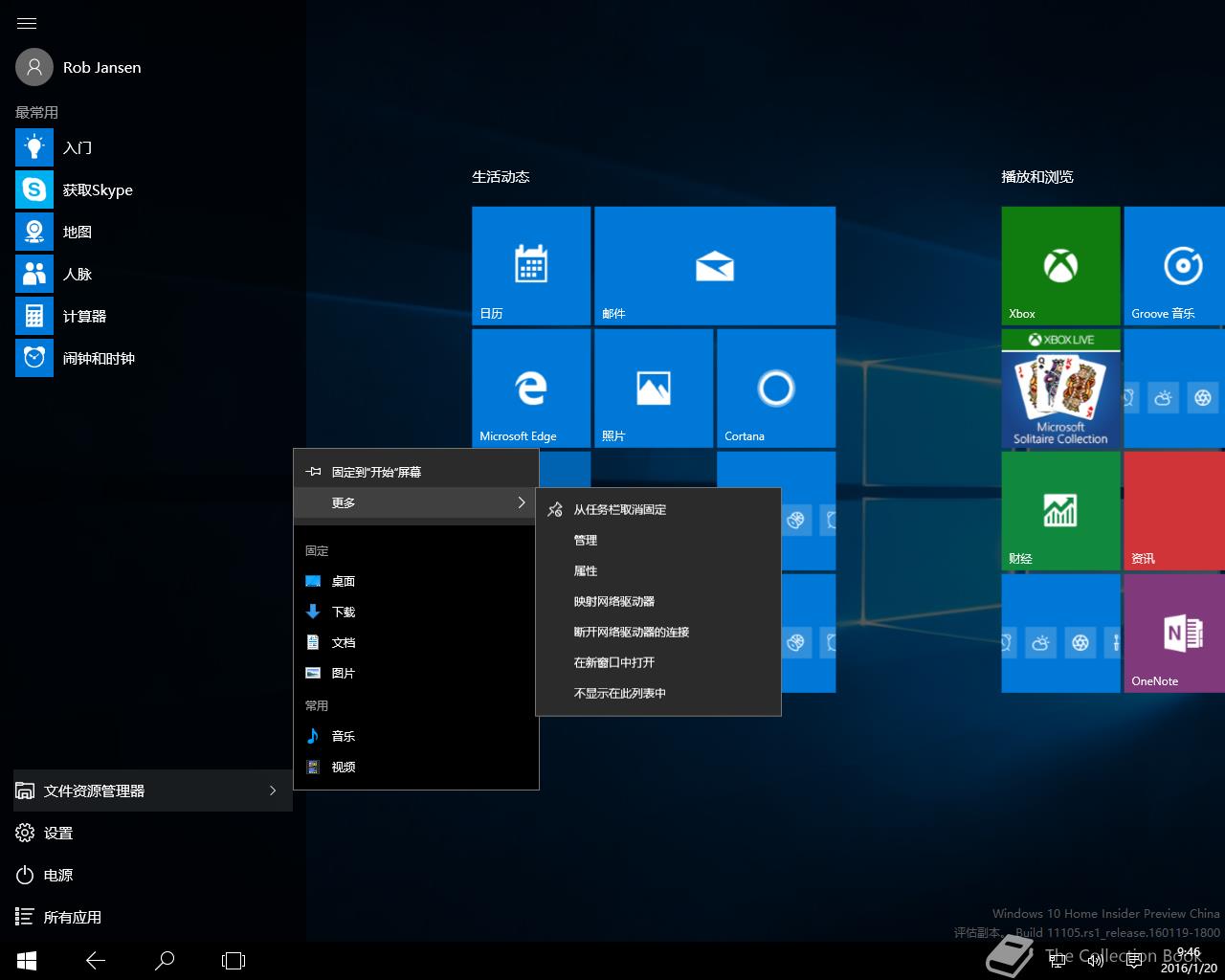Launch the Microsoft Edge tile

point(531,389)
